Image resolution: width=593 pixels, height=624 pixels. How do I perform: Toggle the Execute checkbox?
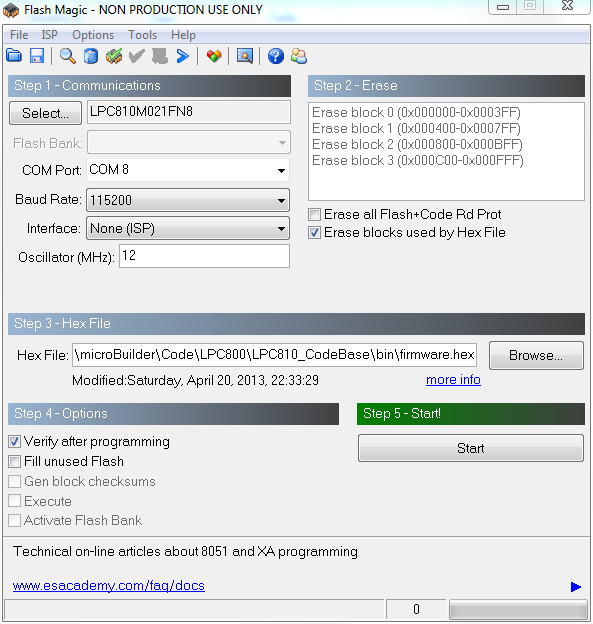15,501
